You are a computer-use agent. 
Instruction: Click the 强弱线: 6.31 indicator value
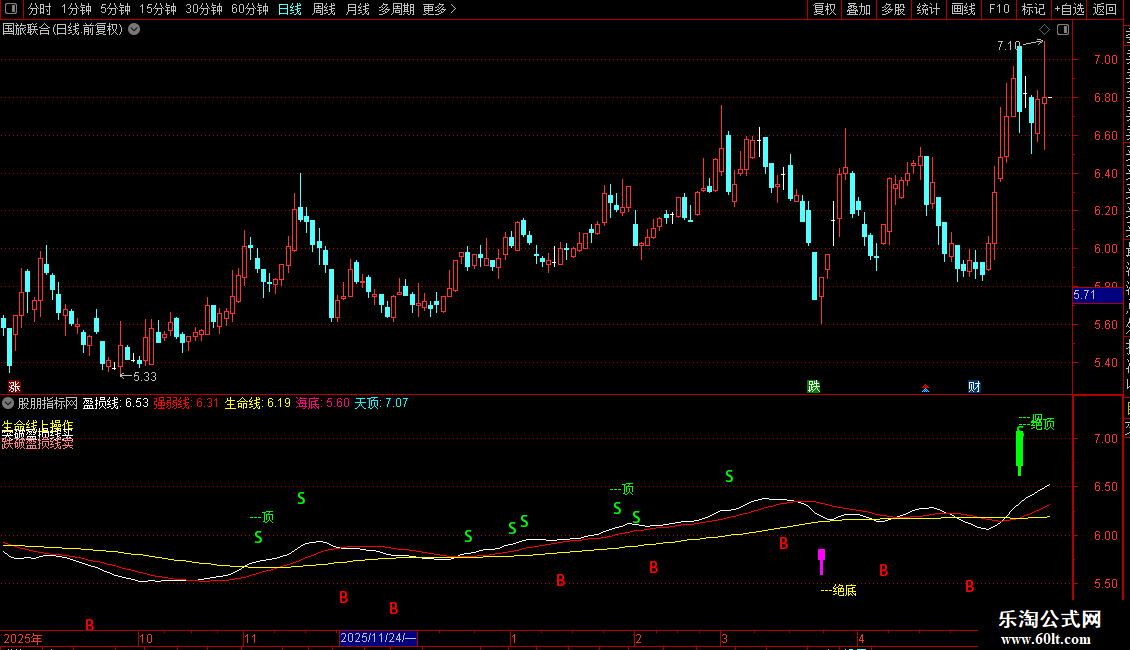186,404
